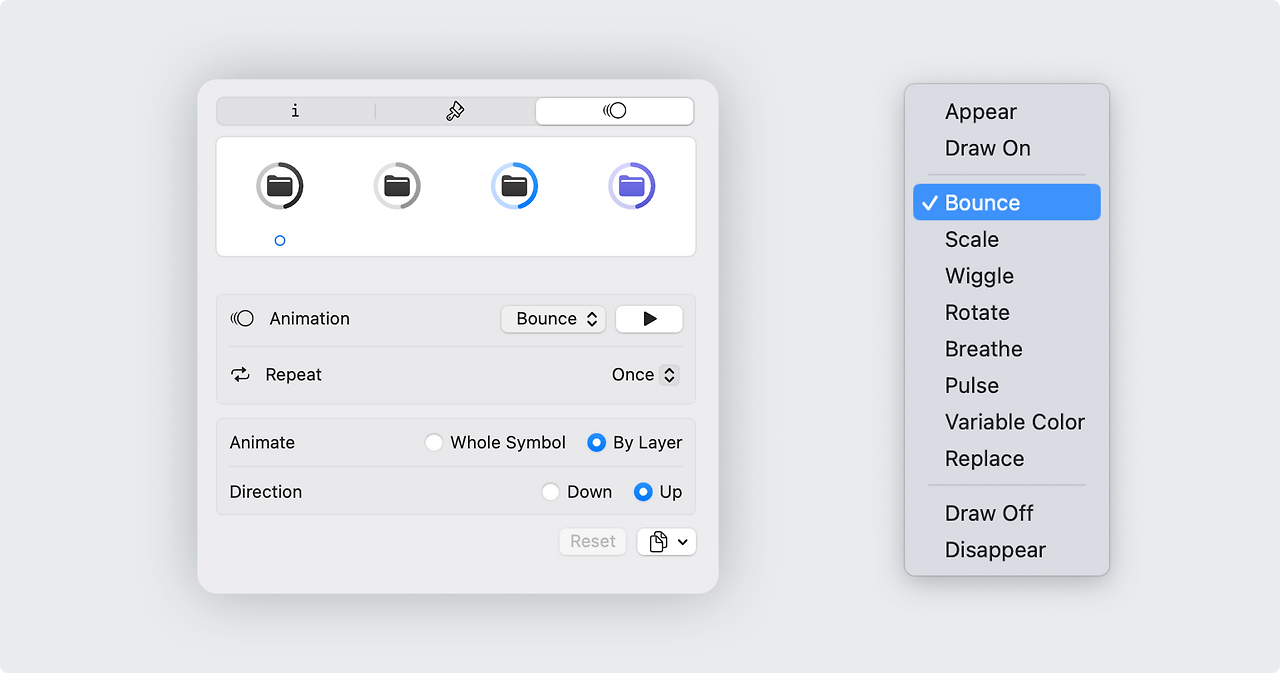Image resolution: width=1280 pixels, height=673 pixels.
Task: Choose Scale from the animation menu
Action: coord(1007,240)
